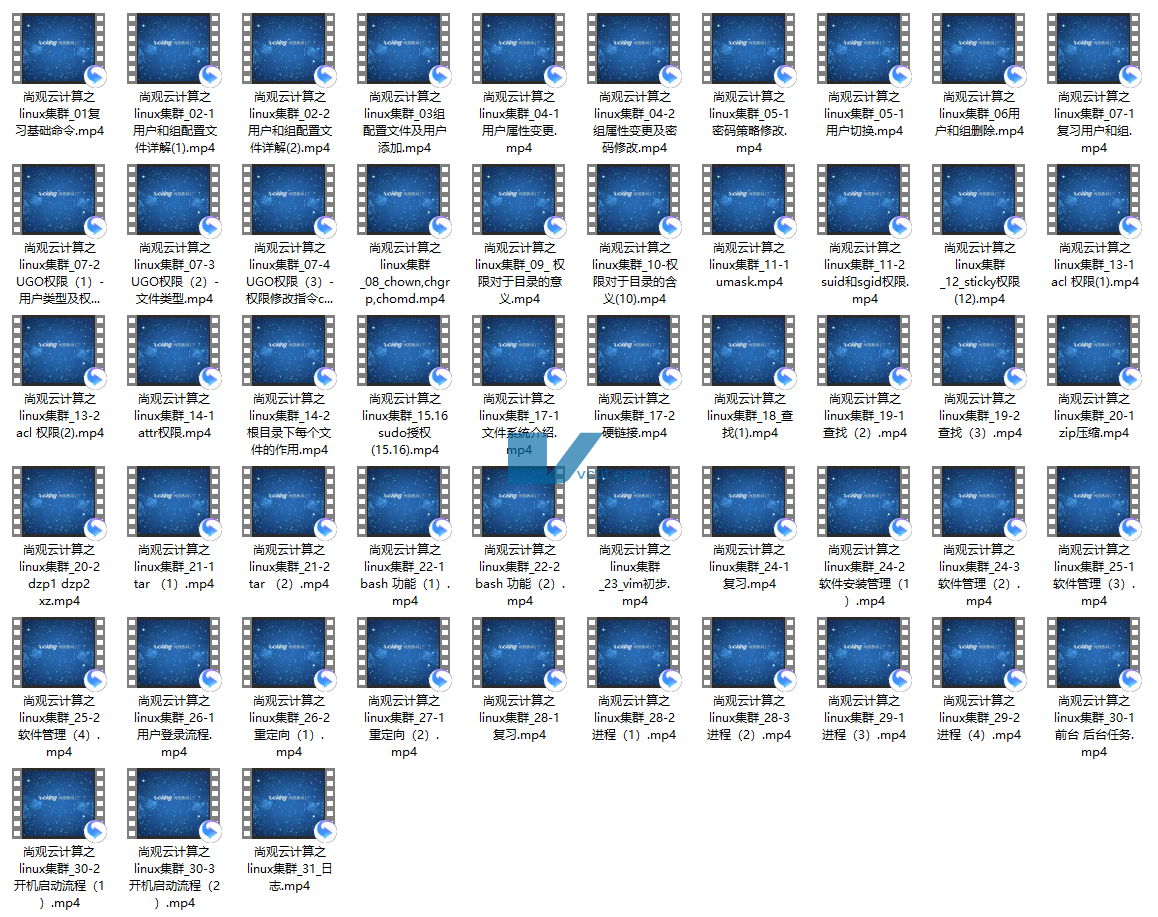The image size is (1158, 917).
Task: Click file name linux集群_19-2 查找（3）.mp4
Action: click(979, 416)
